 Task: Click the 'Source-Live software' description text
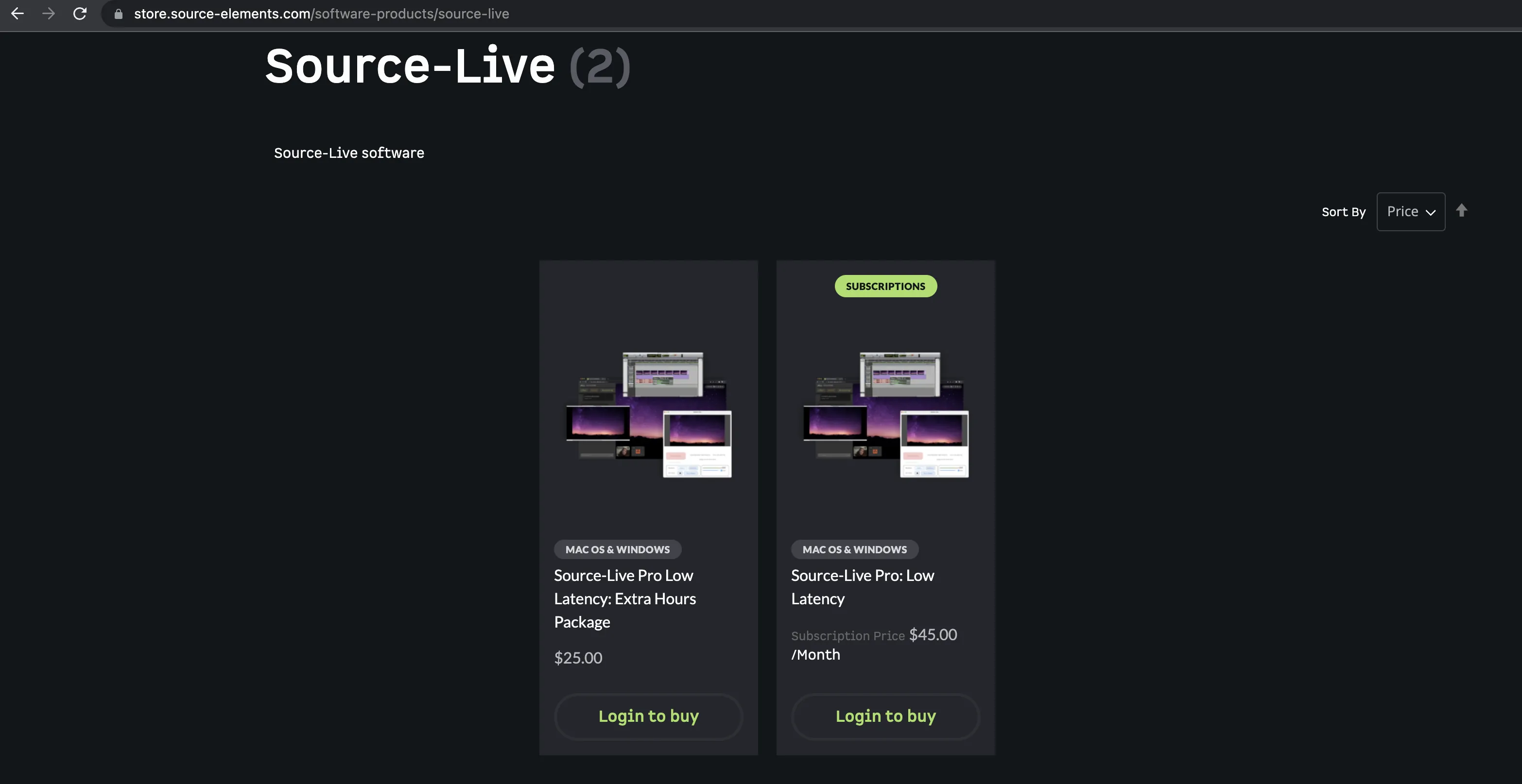[349, 153]
